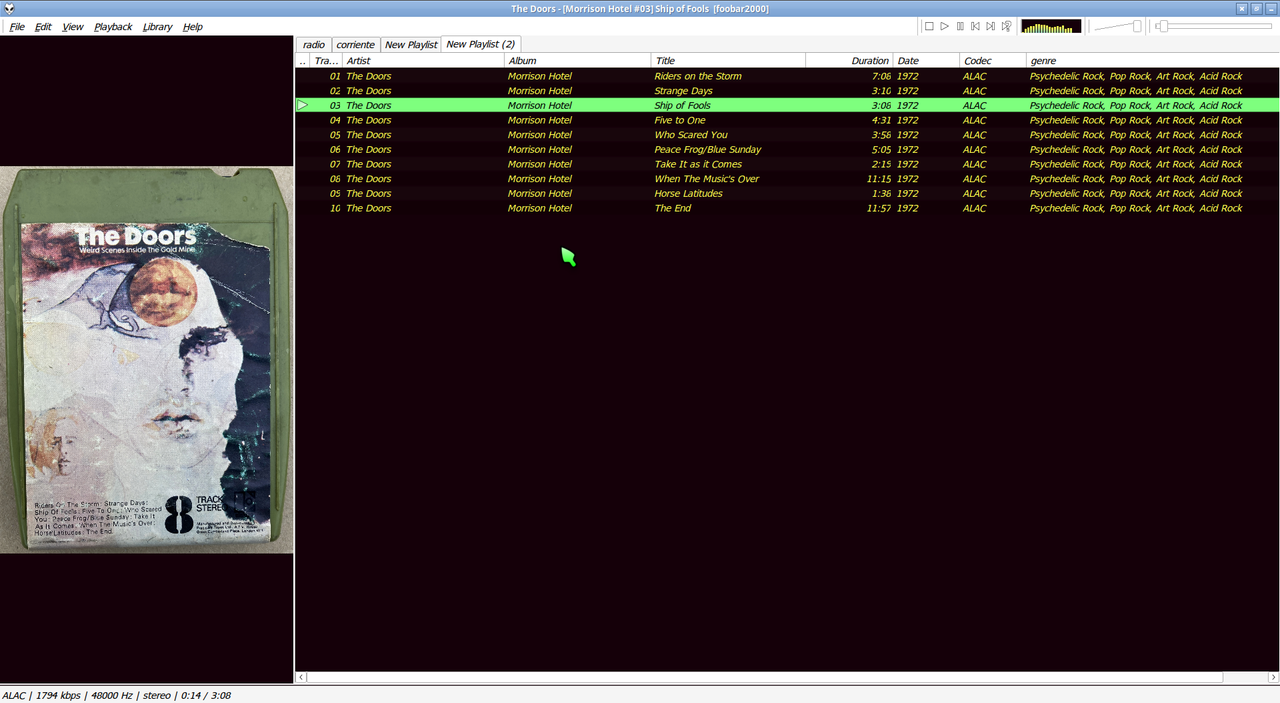1280x703 pixels.
Task: Open the Help menu
Action: pyautogui.click(x=193, y=27)
